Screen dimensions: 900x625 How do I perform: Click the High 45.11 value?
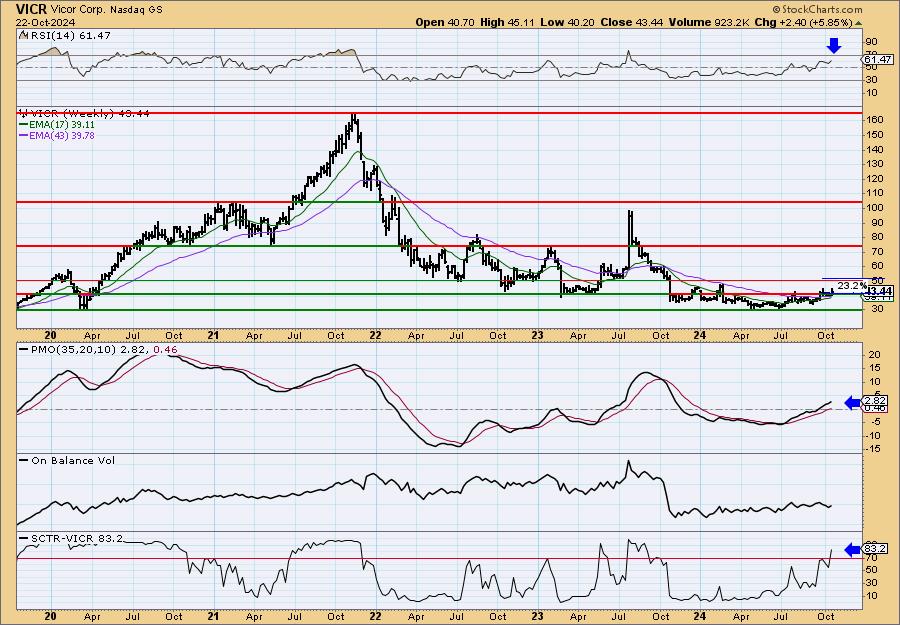[507, 22]
